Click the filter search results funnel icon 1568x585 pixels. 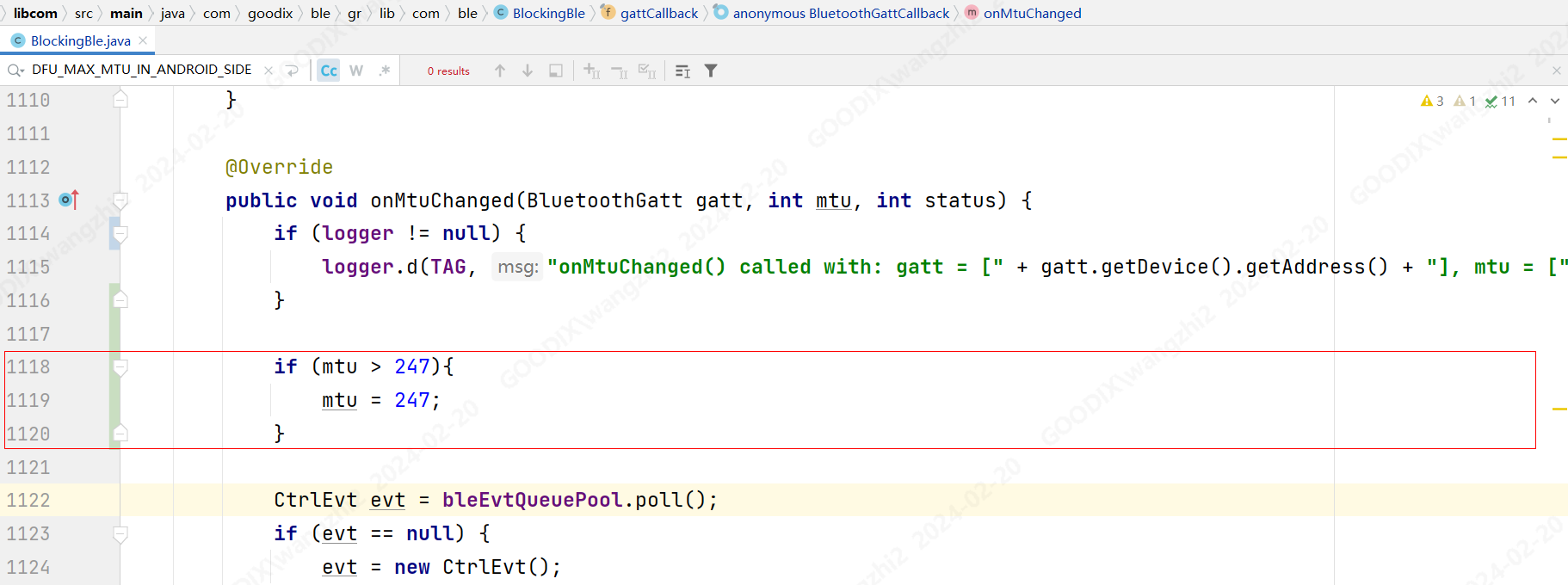pyautogui.click(x=711, y=71)
